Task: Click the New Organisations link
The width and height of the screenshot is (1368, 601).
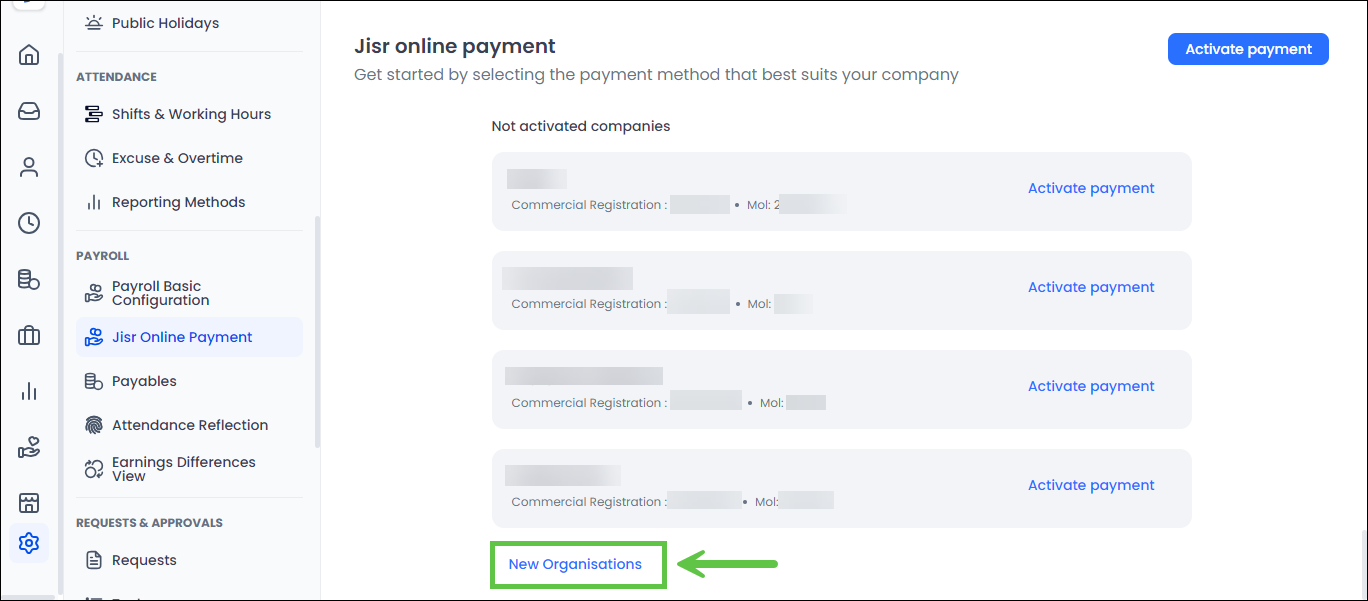Action: [x=575, y=564]
